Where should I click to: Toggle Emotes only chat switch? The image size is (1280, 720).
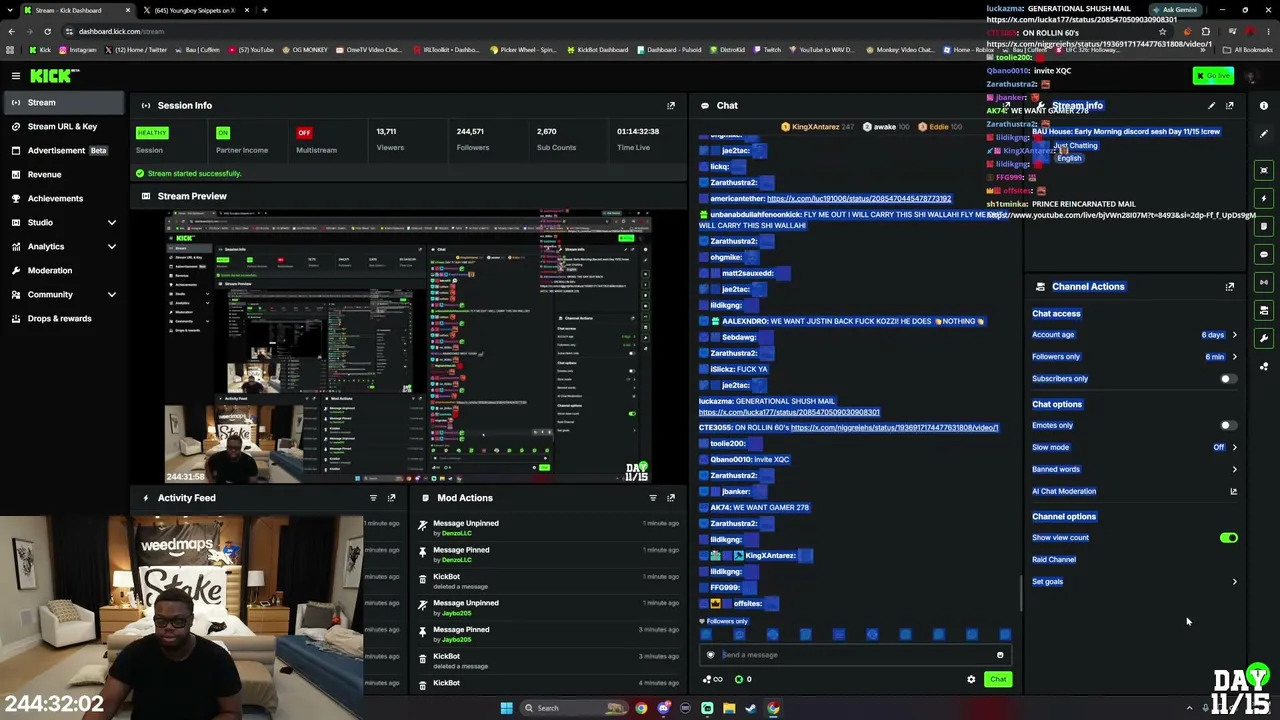[1228, 426]
